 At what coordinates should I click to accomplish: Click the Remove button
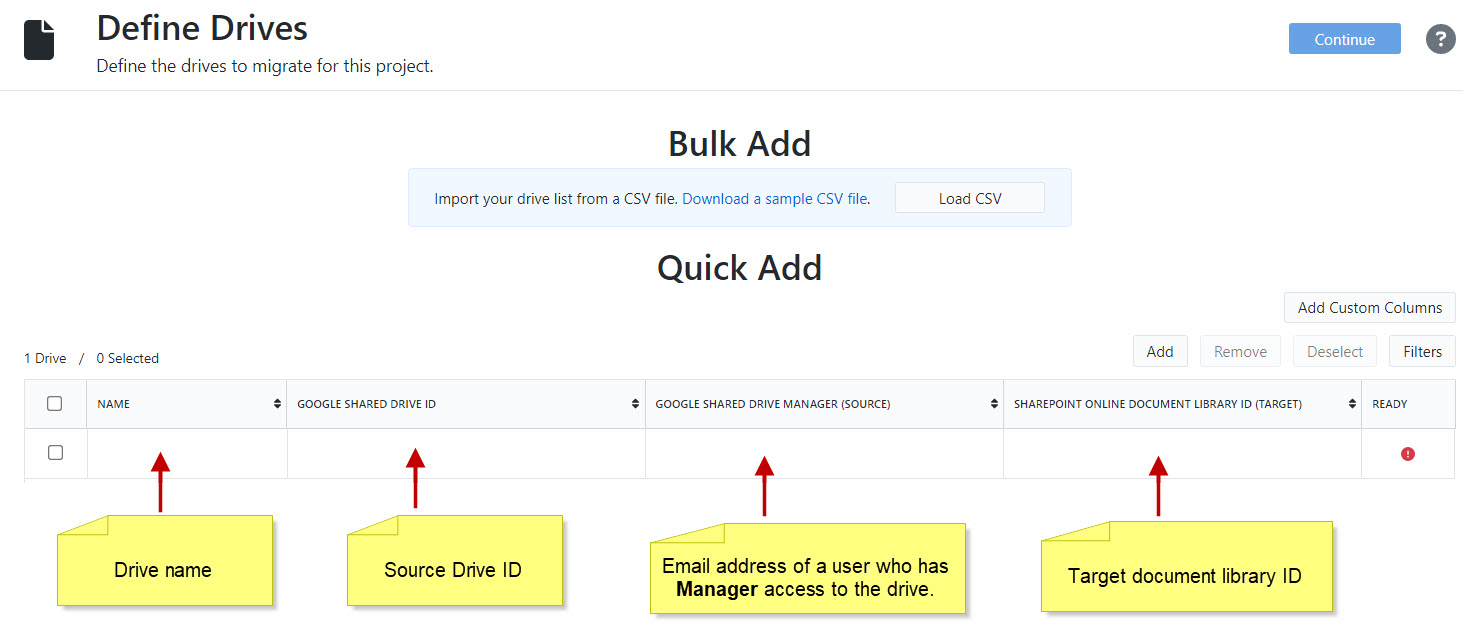pyautogui.click(x=1240, y=351)
